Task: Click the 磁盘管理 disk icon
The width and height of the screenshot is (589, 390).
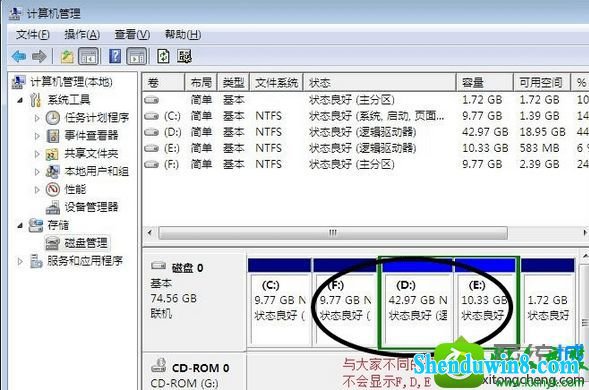Action: point(53,243)
